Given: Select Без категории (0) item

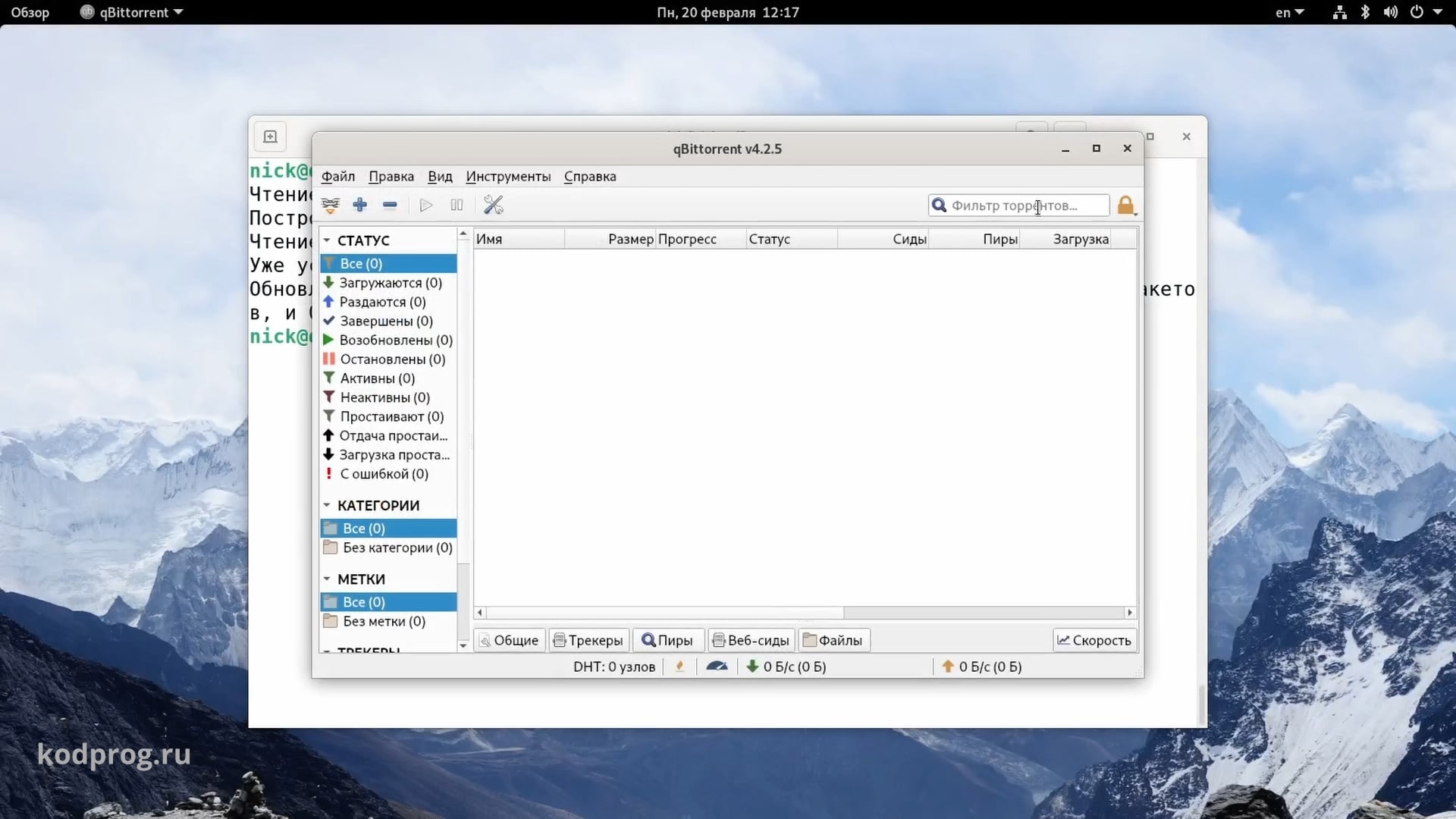Looking at the screenshot, I should [388, 548].
